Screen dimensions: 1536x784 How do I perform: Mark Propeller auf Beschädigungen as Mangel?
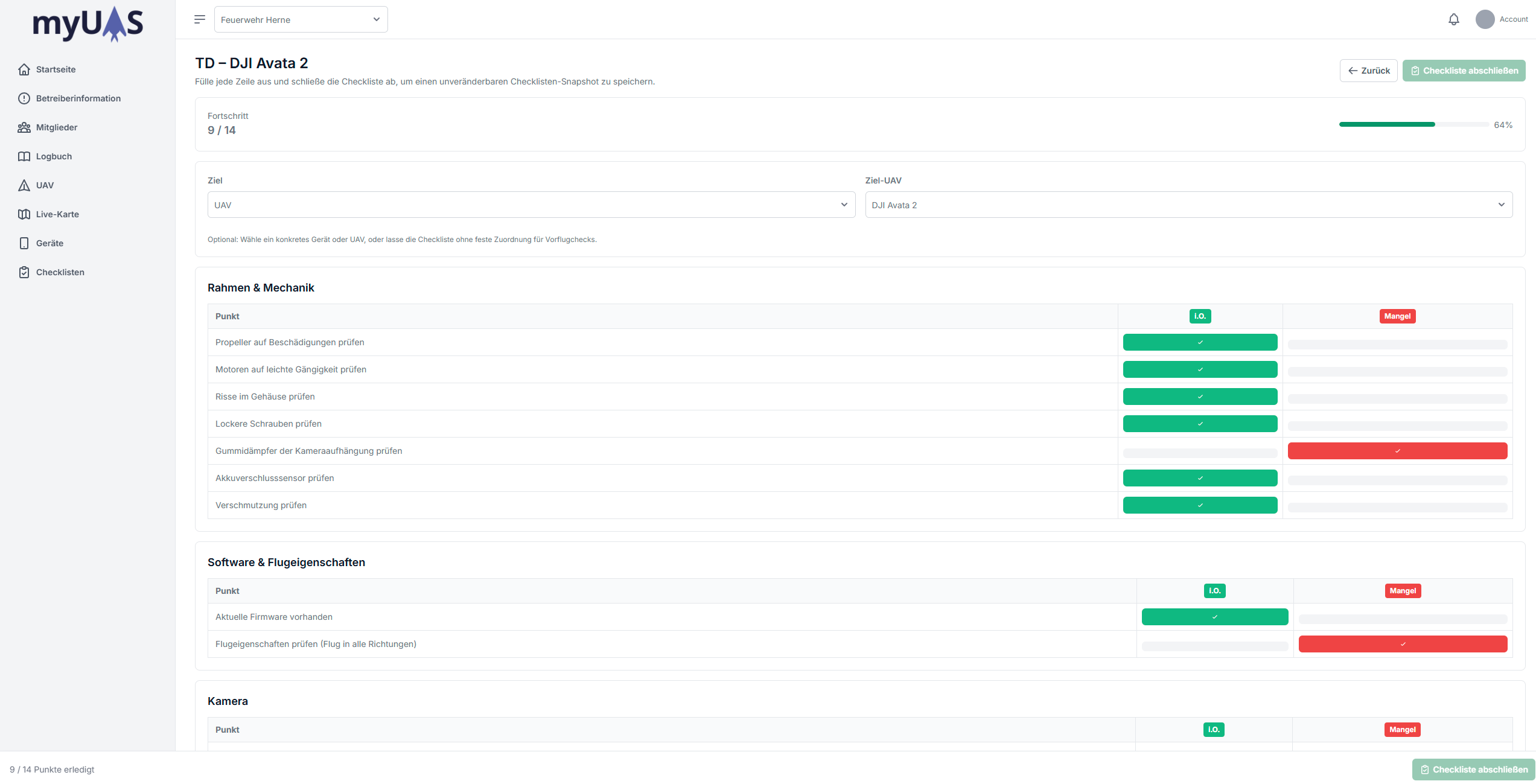(x=1397, y=345)
